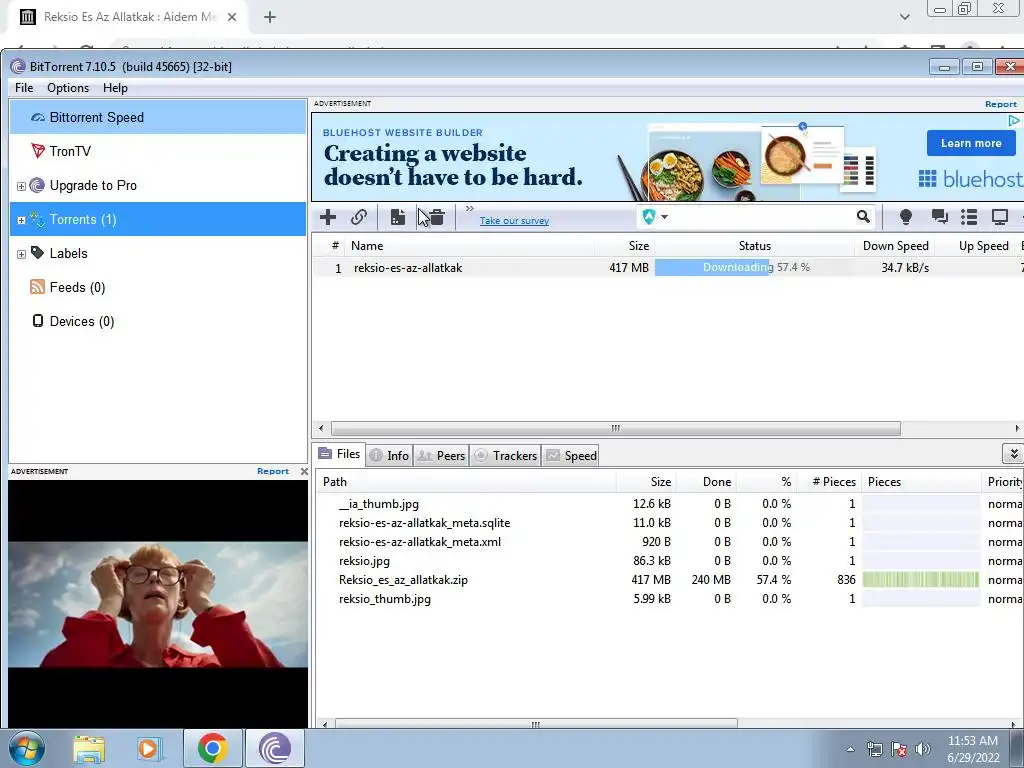Click Learn more on Bluehost ad
Viewport: 1024px width, 768px height.
coord(970,143)
